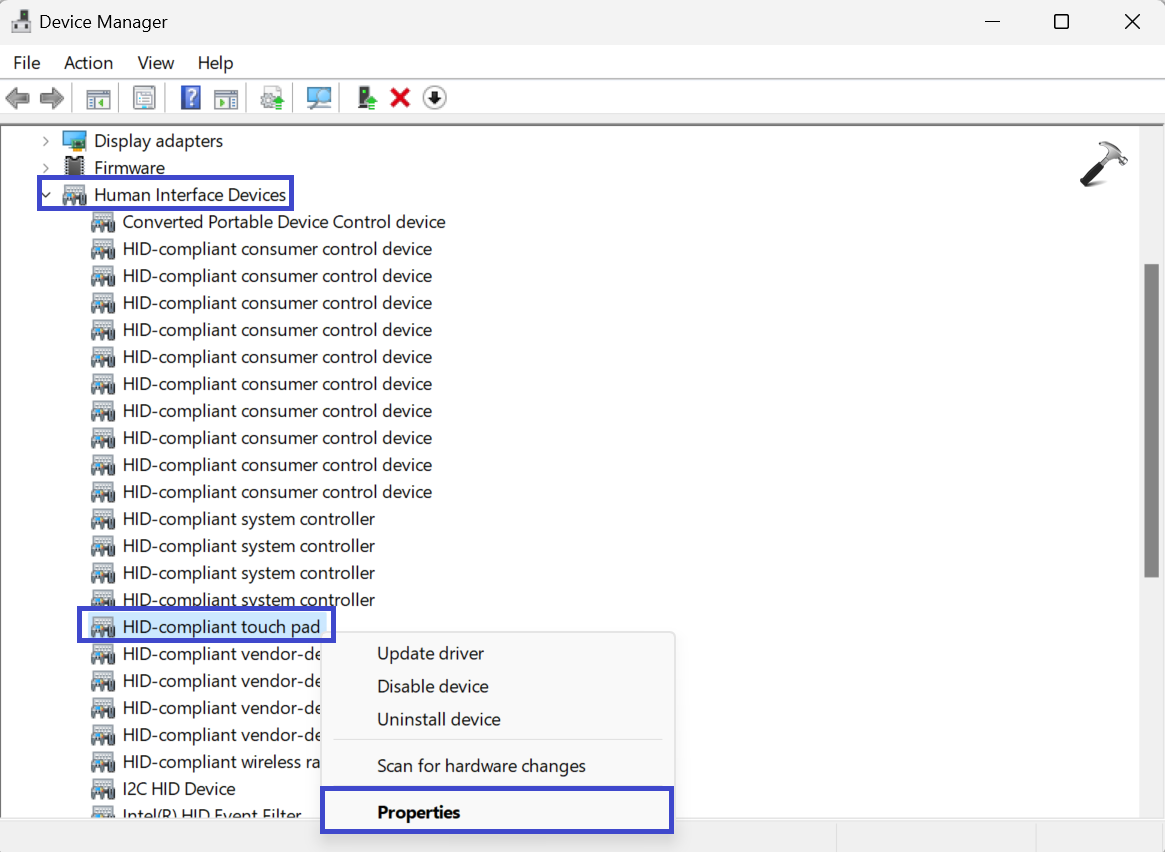Click the vertical scrollbar thumb
Viewport: 1165px width, 852px height.
coord(1151,420)
